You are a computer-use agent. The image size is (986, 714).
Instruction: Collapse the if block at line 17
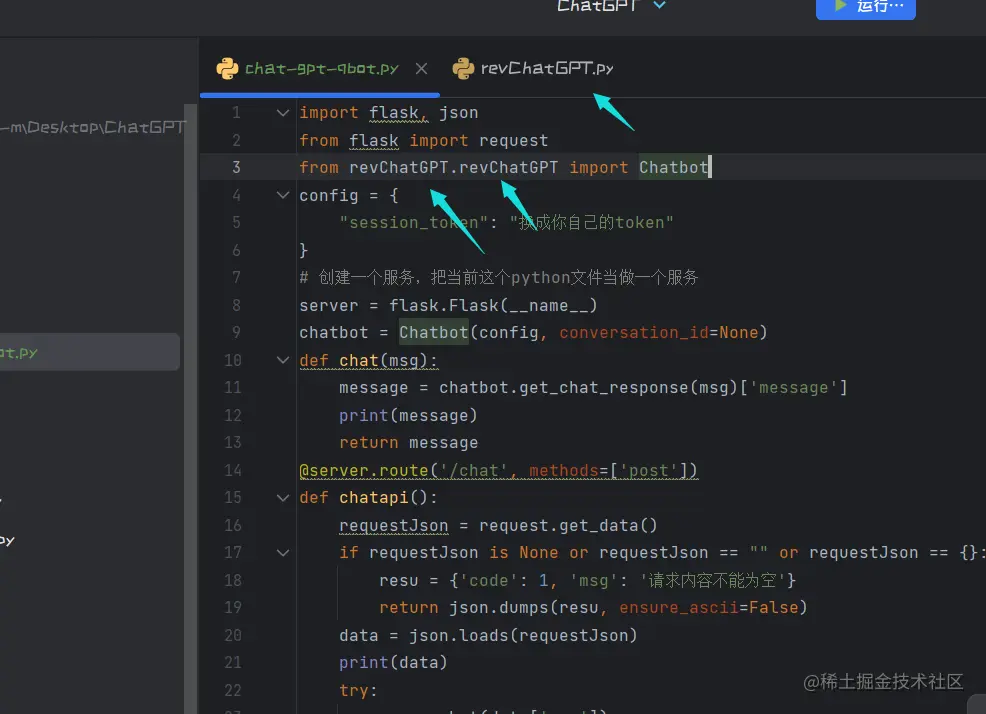pos(283,552)
